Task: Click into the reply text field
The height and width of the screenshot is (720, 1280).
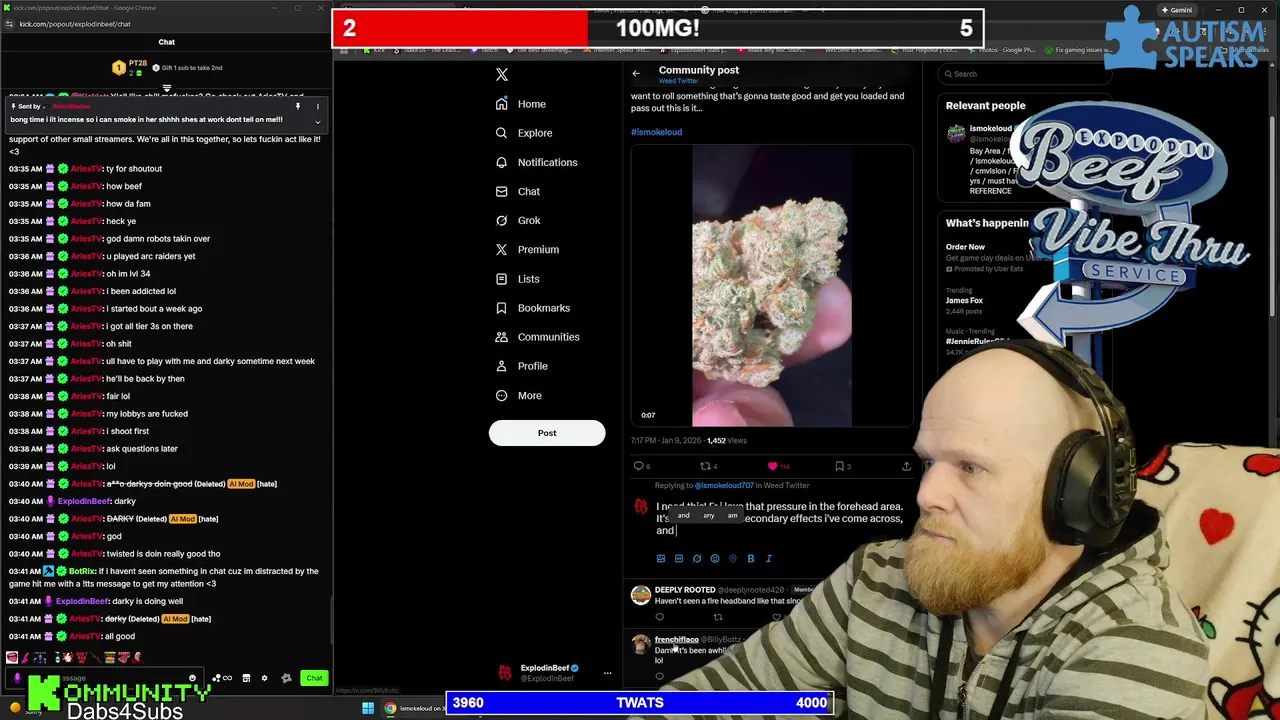Action: (x=780, y=518)
